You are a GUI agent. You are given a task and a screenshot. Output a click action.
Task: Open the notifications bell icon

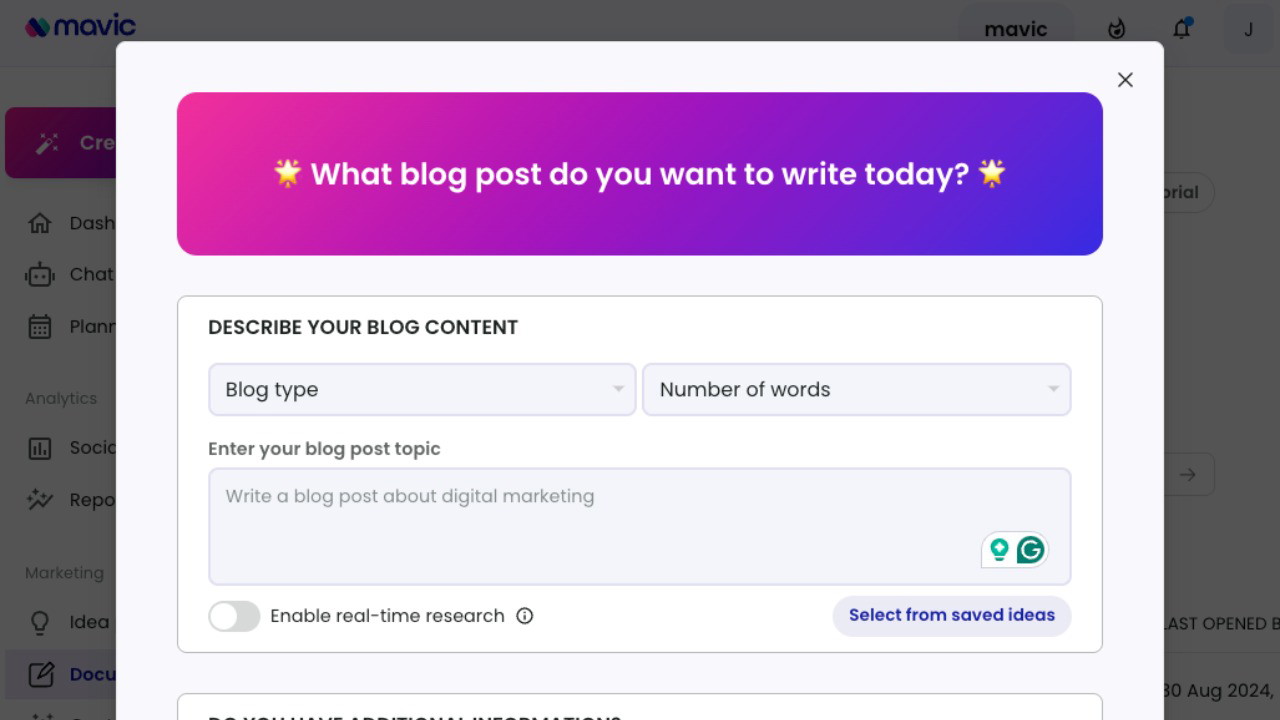[x=1182, y=29]
